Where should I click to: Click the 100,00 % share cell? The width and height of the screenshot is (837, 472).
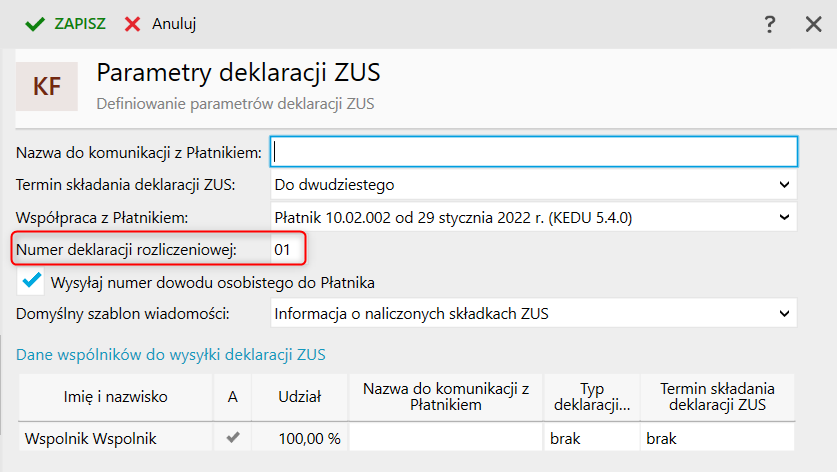309,438
